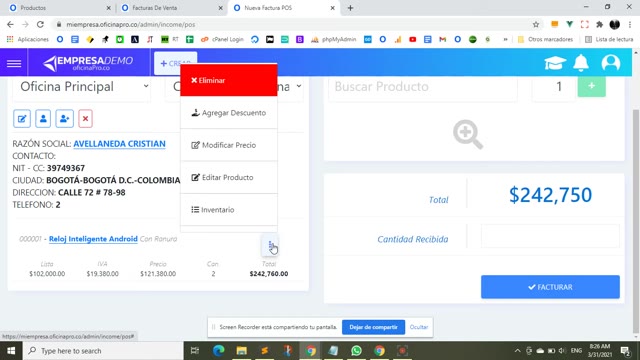Click the green add product plus button
The image size is (640, 360).
(x=591, y=86)
